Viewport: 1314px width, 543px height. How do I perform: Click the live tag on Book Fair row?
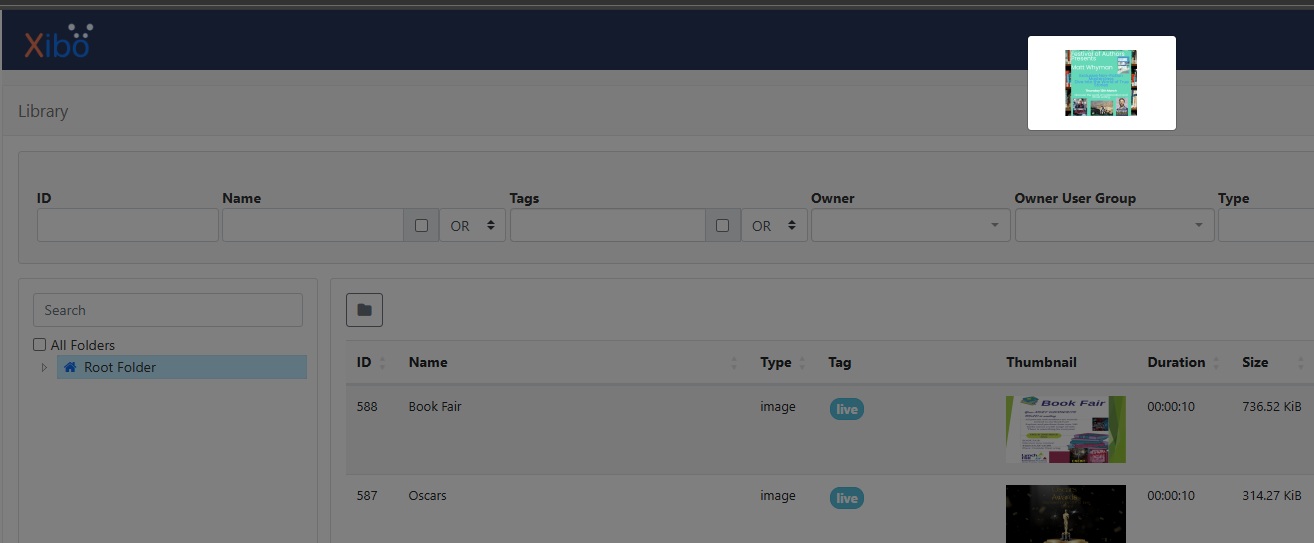tap(846, 409)
